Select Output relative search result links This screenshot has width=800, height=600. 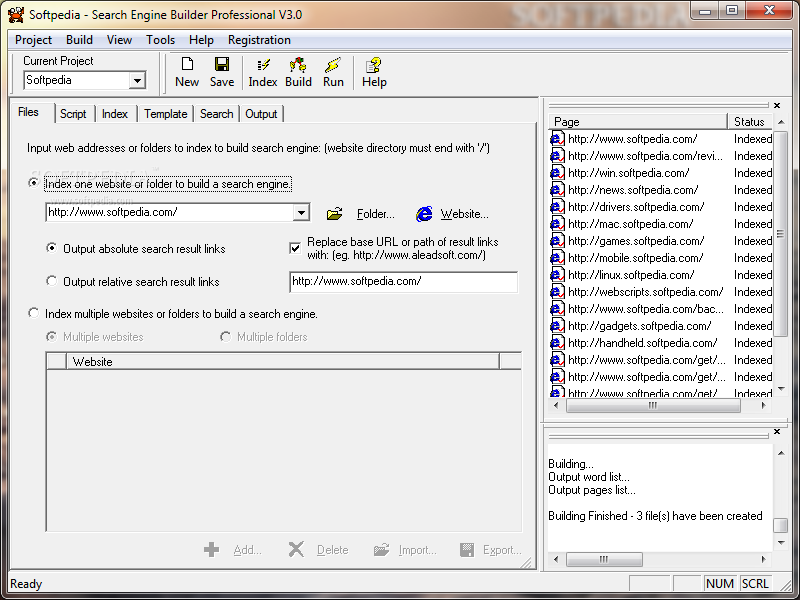pos(52,281)
